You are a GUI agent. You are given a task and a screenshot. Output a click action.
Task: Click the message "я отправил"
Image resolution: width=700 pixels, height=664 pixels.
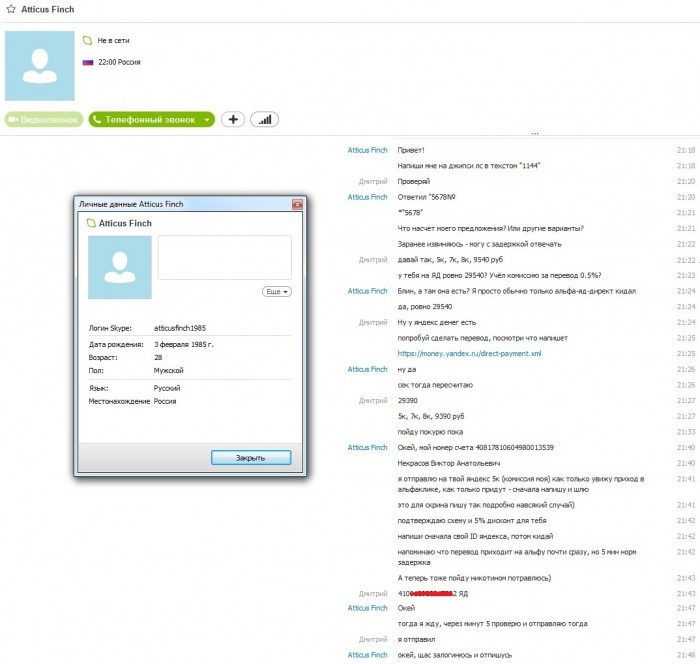416,639
